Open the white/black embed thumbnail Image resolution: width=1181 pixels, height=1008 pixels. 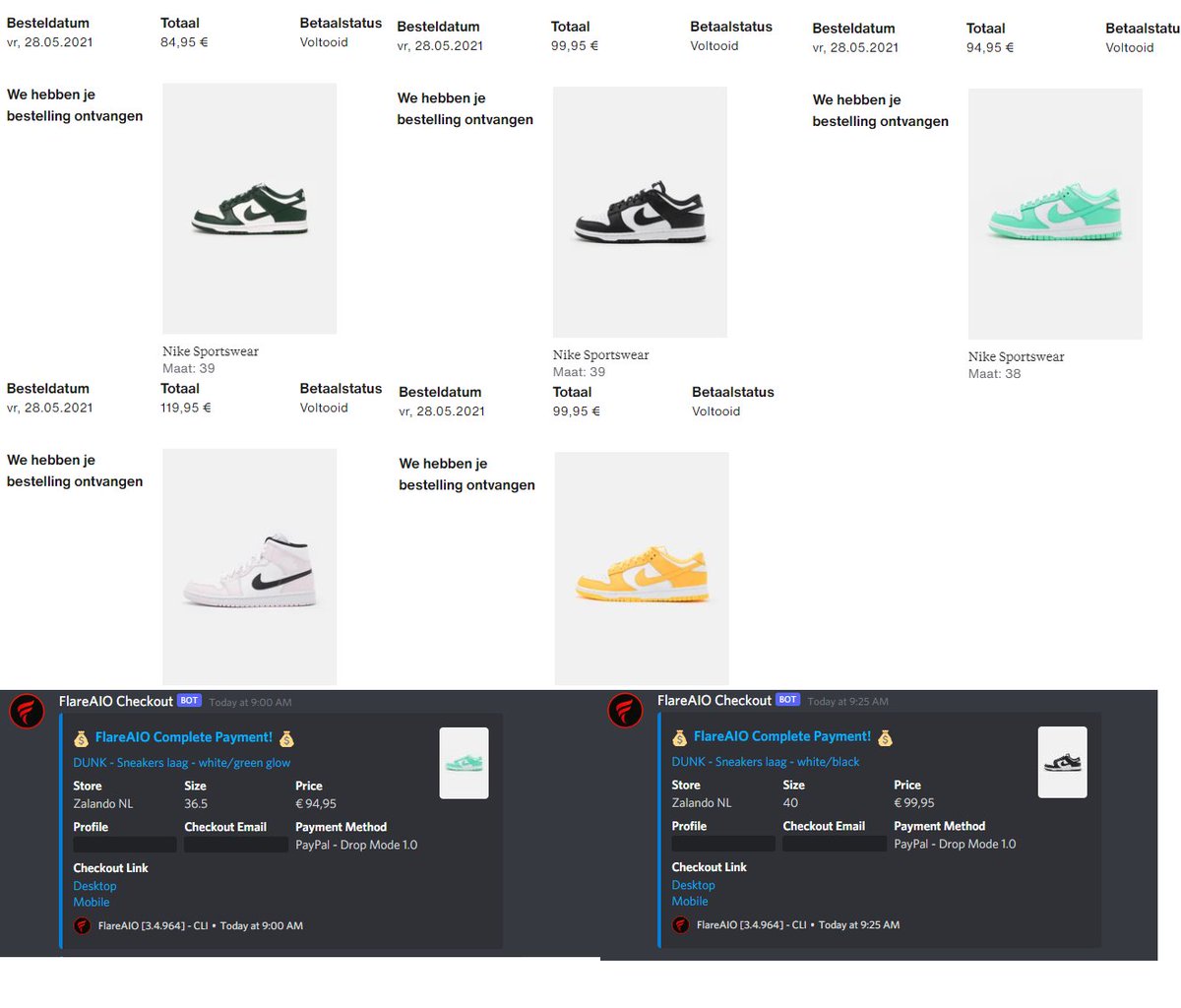pos(1063,762)
